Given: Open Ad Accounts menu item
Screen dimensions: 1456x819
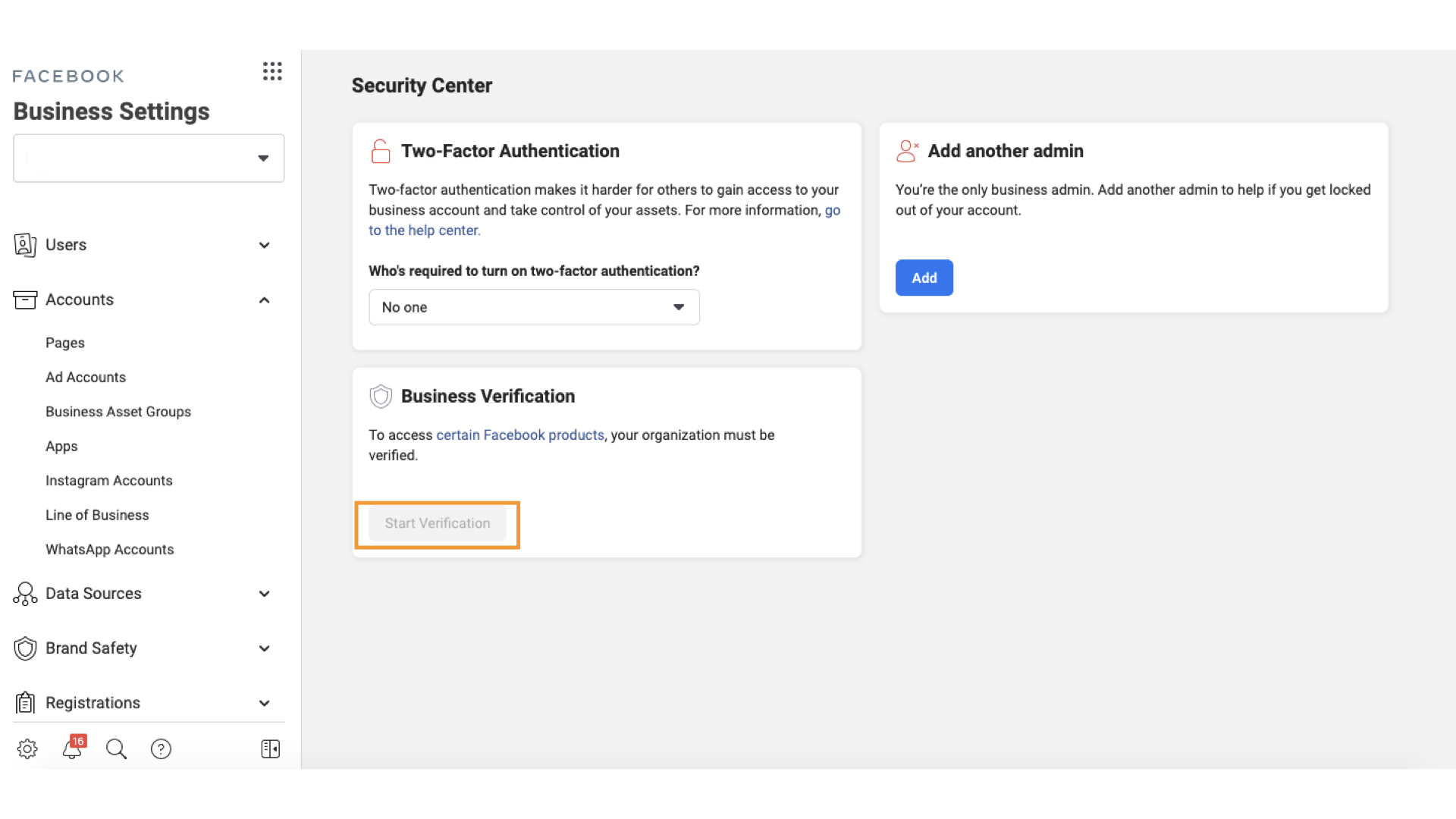Looking at the screenshot, I should click(x=86, y=377).
